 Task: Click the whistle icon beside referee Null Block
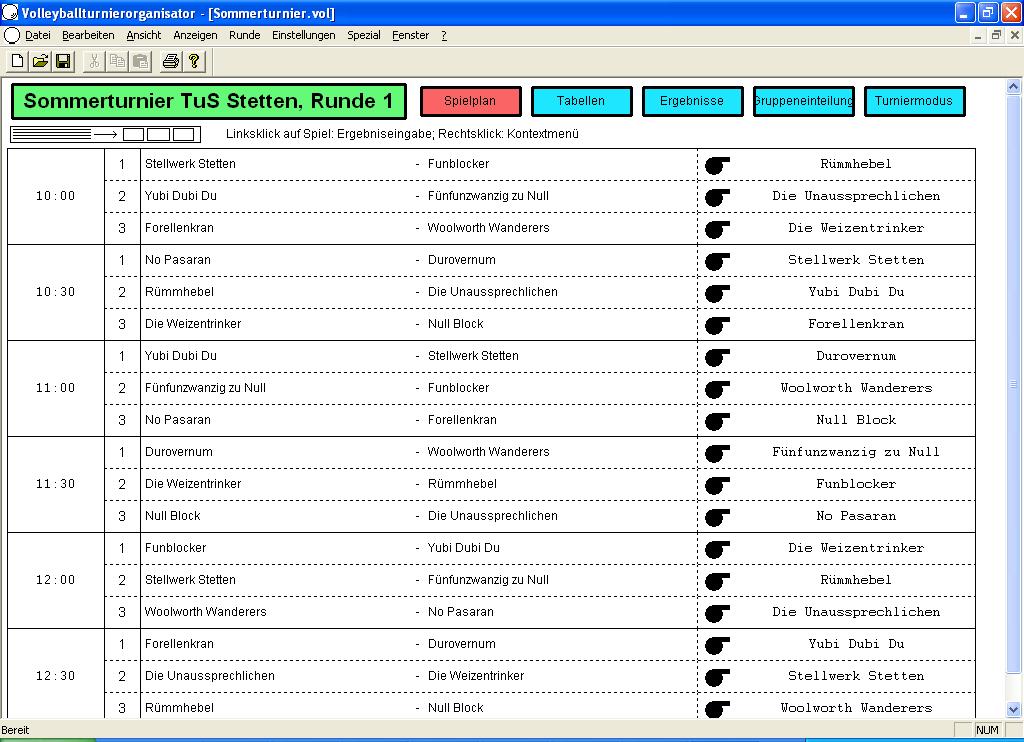tap(717, 421)
